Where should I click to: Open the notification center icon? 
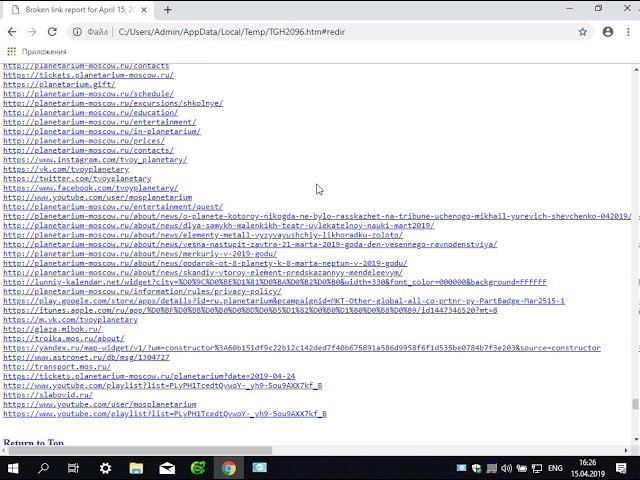click(621, 468)
